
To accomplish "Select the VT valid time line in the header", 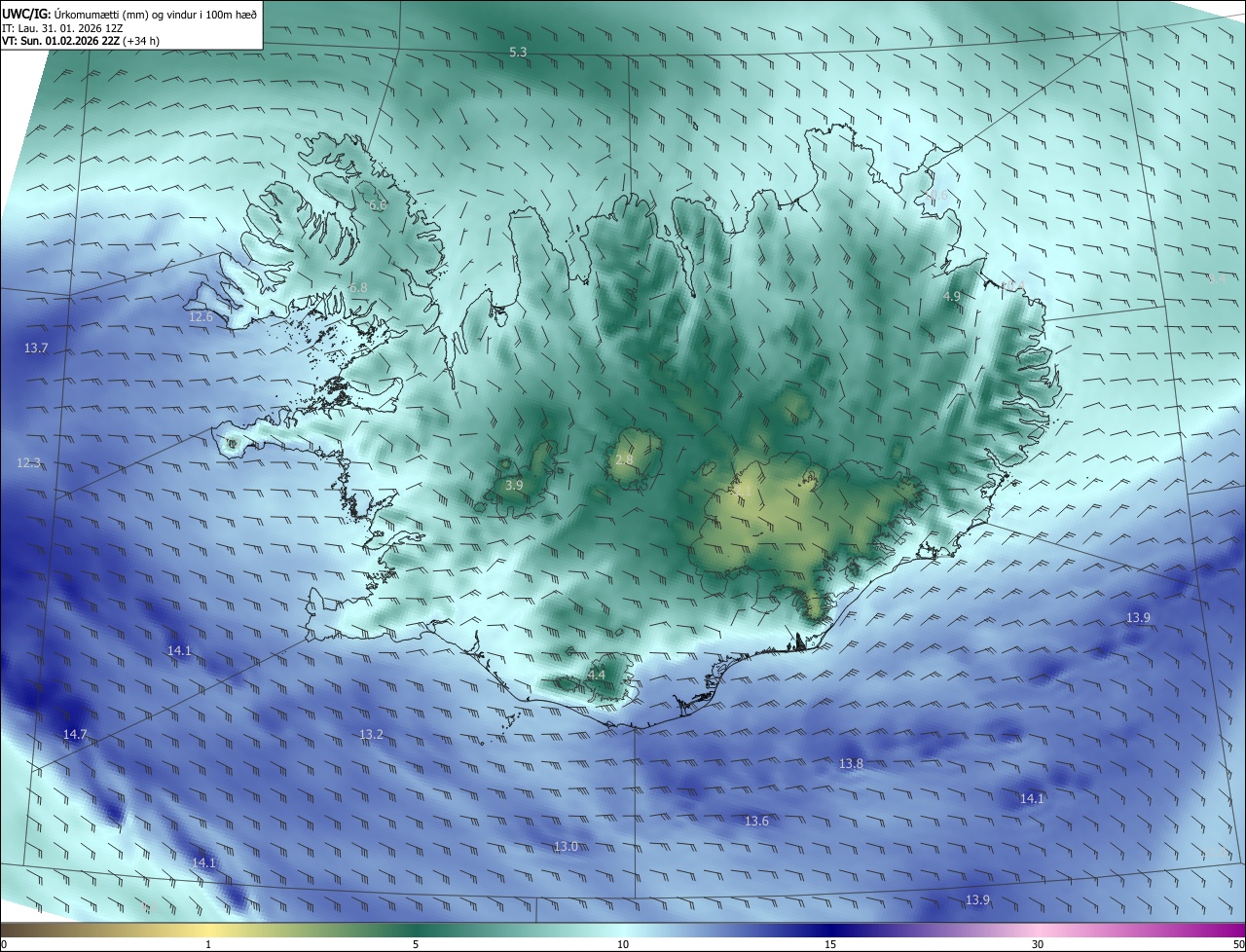I will tap(81, 41).
